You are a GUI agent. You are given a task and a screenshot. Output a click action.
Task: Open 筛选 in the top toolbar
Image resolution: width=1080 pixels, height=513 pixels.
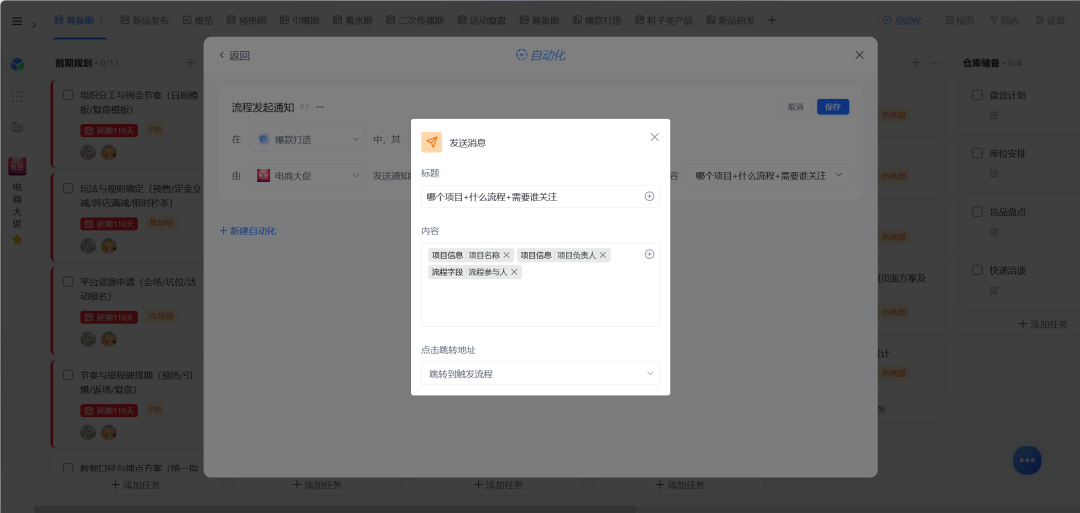[x=1004, y=21]
